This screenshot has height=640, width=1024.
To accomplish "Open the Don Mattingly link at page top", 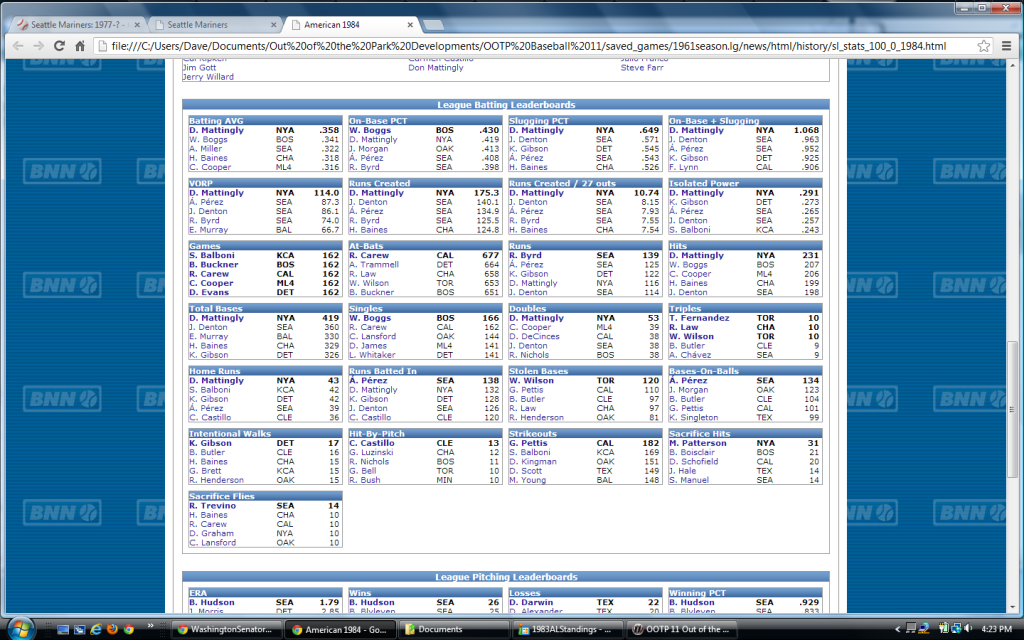I will 436,68.
